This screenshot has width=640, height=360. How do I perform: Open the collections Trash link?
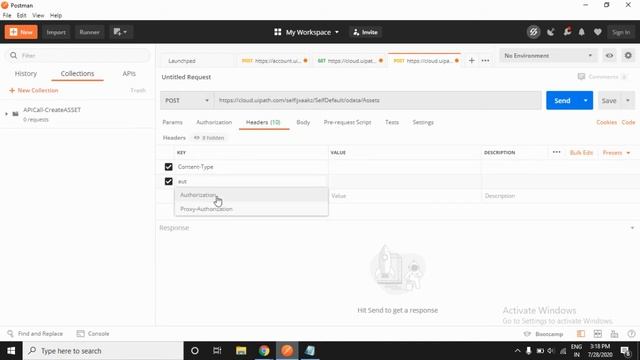[138, 90]
